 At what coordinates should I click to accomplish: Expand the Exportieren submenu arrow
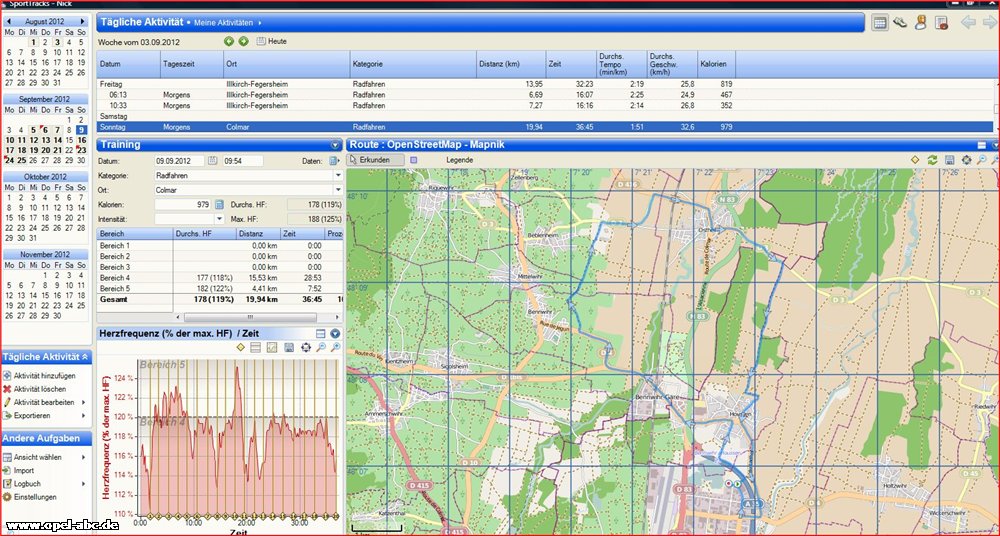coord(84,416)
